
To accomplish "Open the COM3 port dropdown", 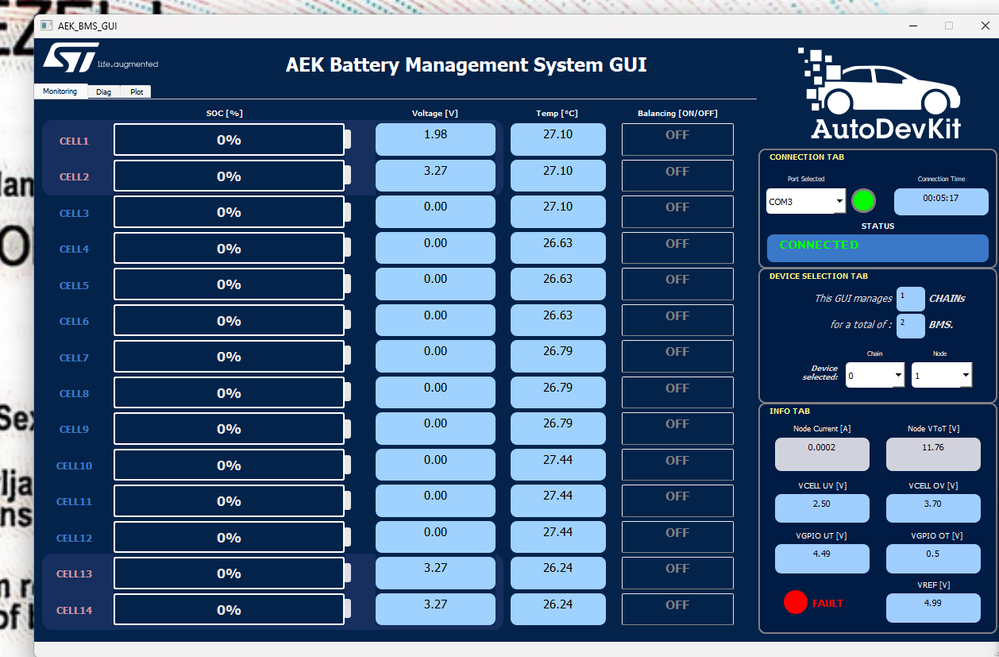I will click(805, 201).
